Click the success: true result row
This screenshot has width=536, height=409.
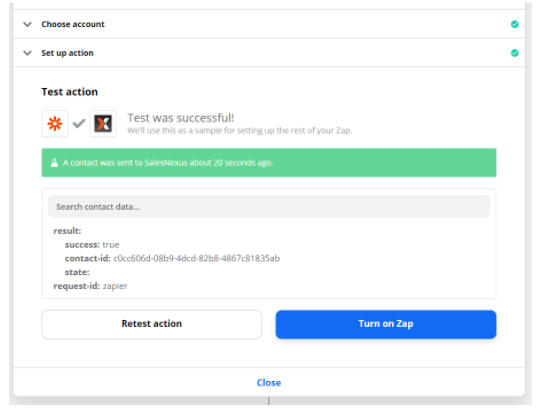[92, 245]
